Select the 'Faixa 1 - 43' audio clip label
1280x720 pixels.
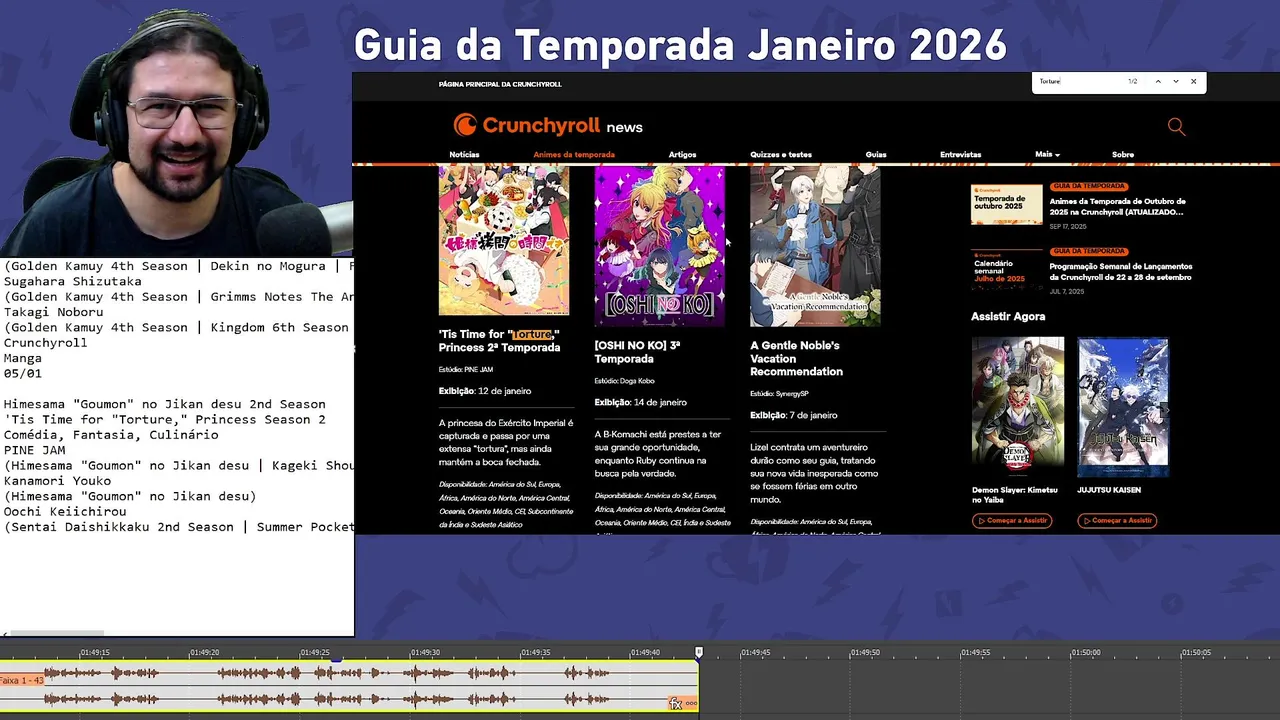coord(21,680)
